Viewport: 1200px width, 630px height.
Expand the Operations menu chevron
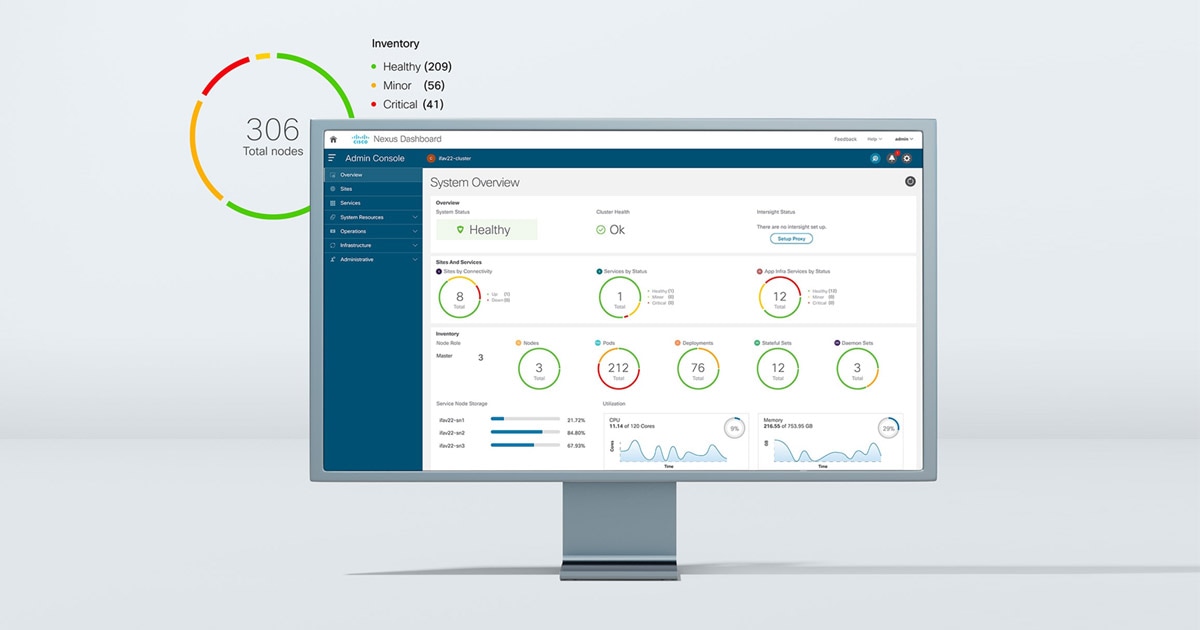(x=414, y=231)
